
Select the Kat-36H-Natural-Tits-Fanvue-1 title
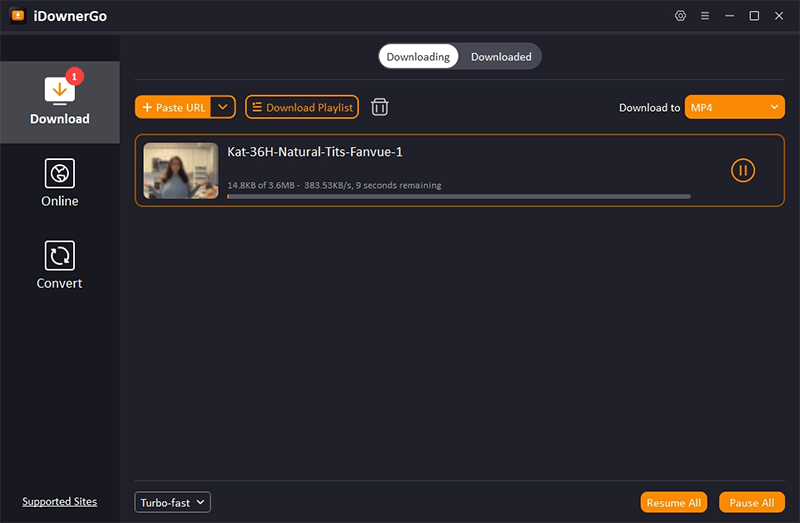pos(315,152)
